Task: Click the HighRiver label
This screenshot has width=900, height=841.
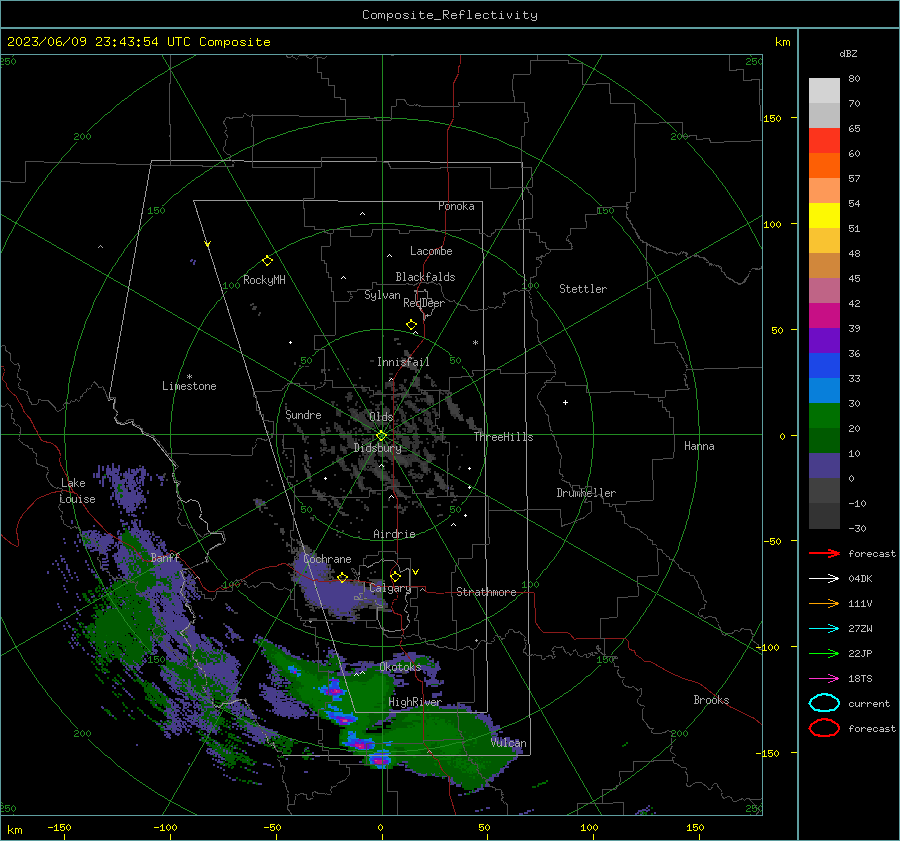Action: pos(415,702)
